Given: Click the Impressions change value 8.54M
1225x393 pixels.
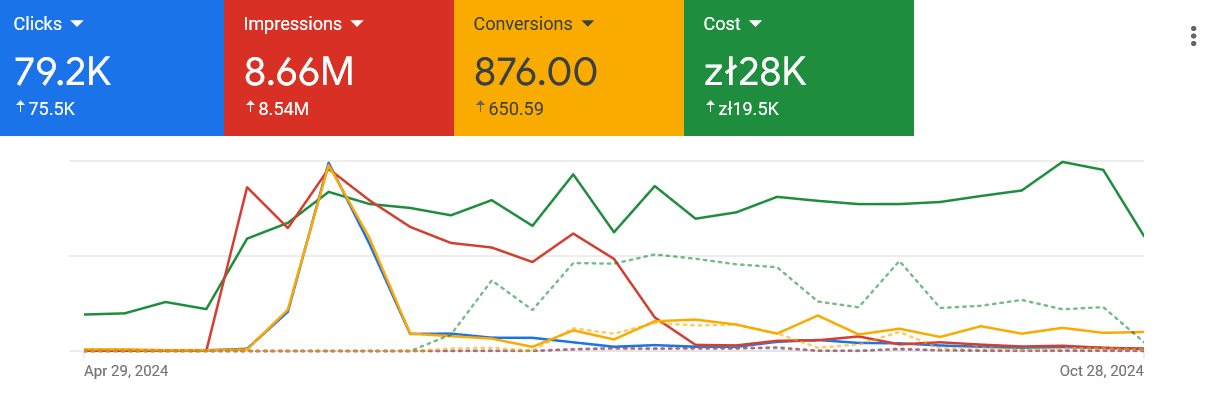Looking at the screenshot, I should [283, 109].
